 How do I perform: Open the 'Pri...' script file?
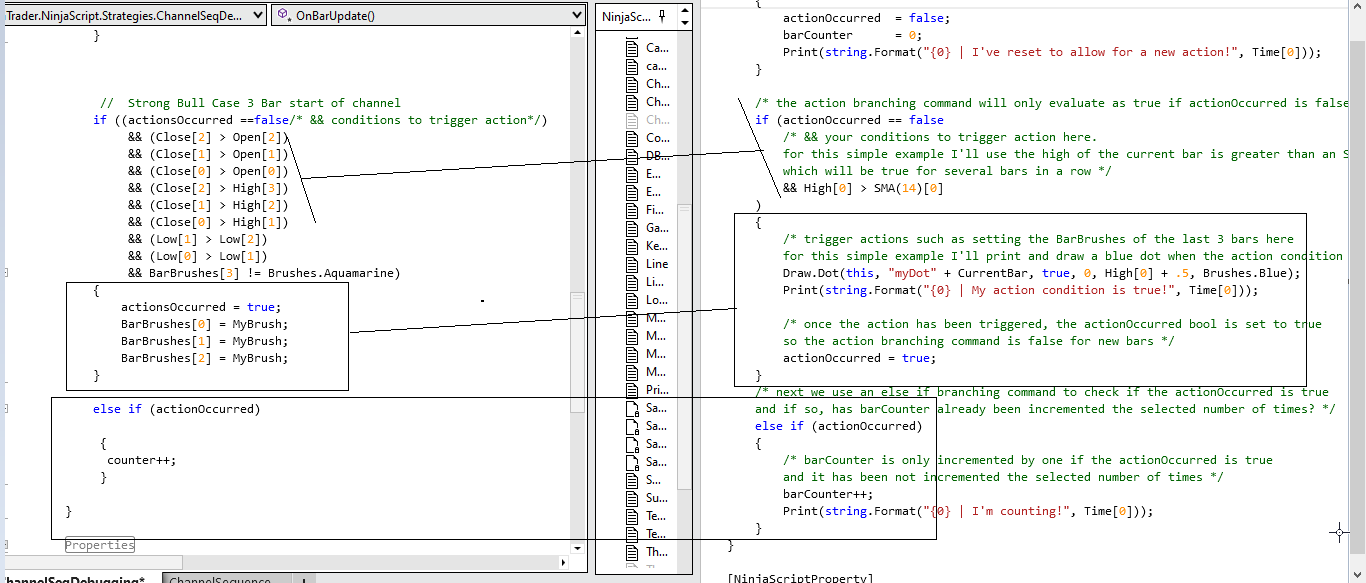tap(657, 390)
